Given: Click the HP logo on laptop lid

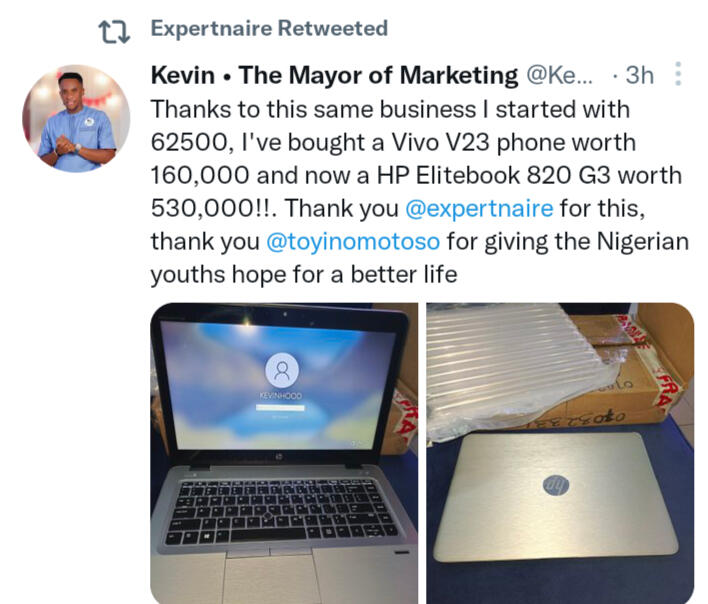Looking at the screenshot, I should point(556,487).
